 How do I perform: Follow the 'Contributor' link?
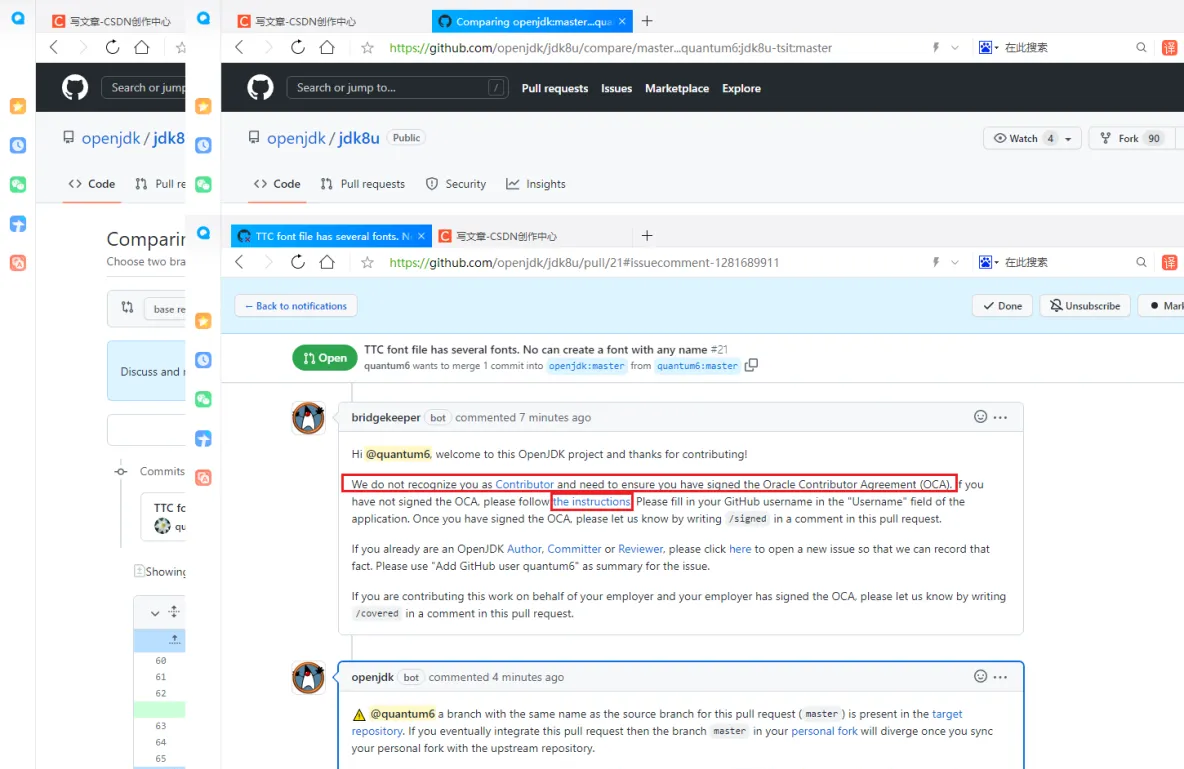[524, 485]
